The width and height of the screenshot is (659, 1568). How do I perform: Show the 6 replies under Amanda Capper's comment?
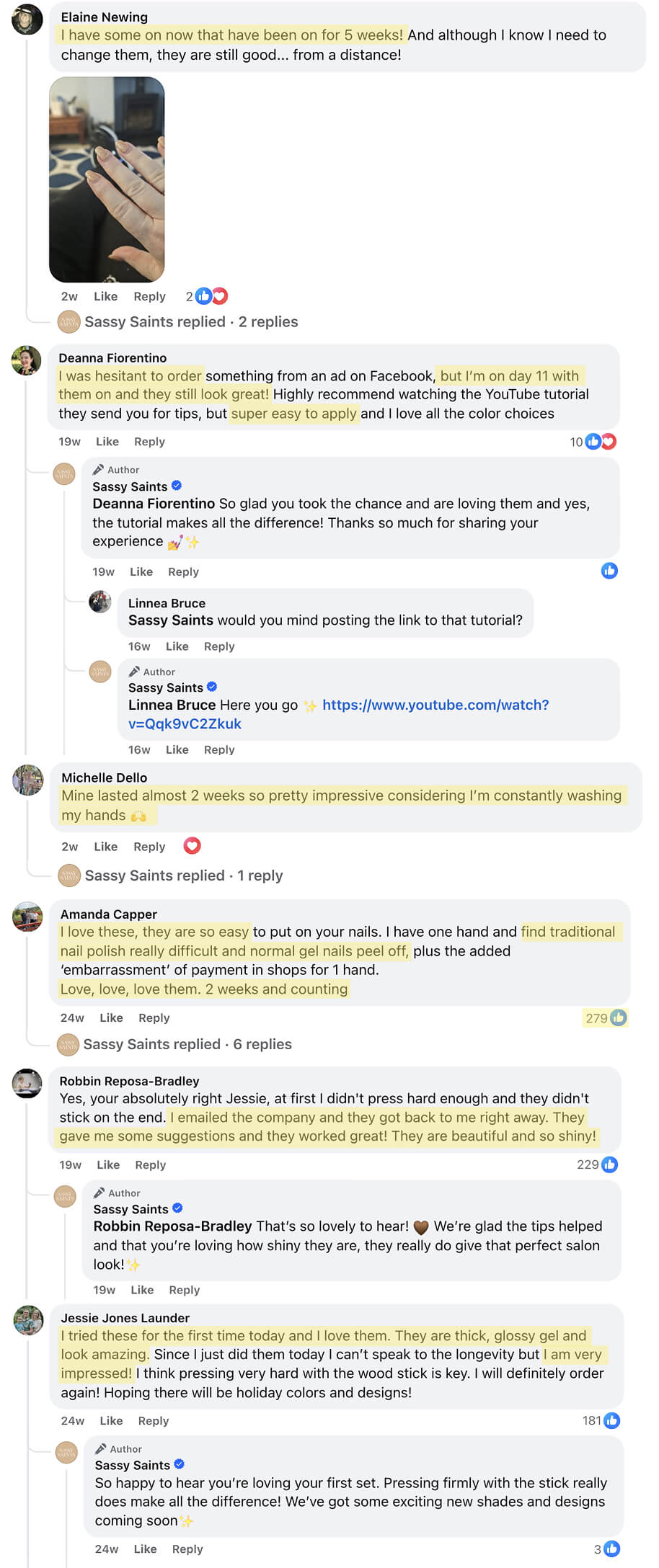click(x=187, y=1044)
